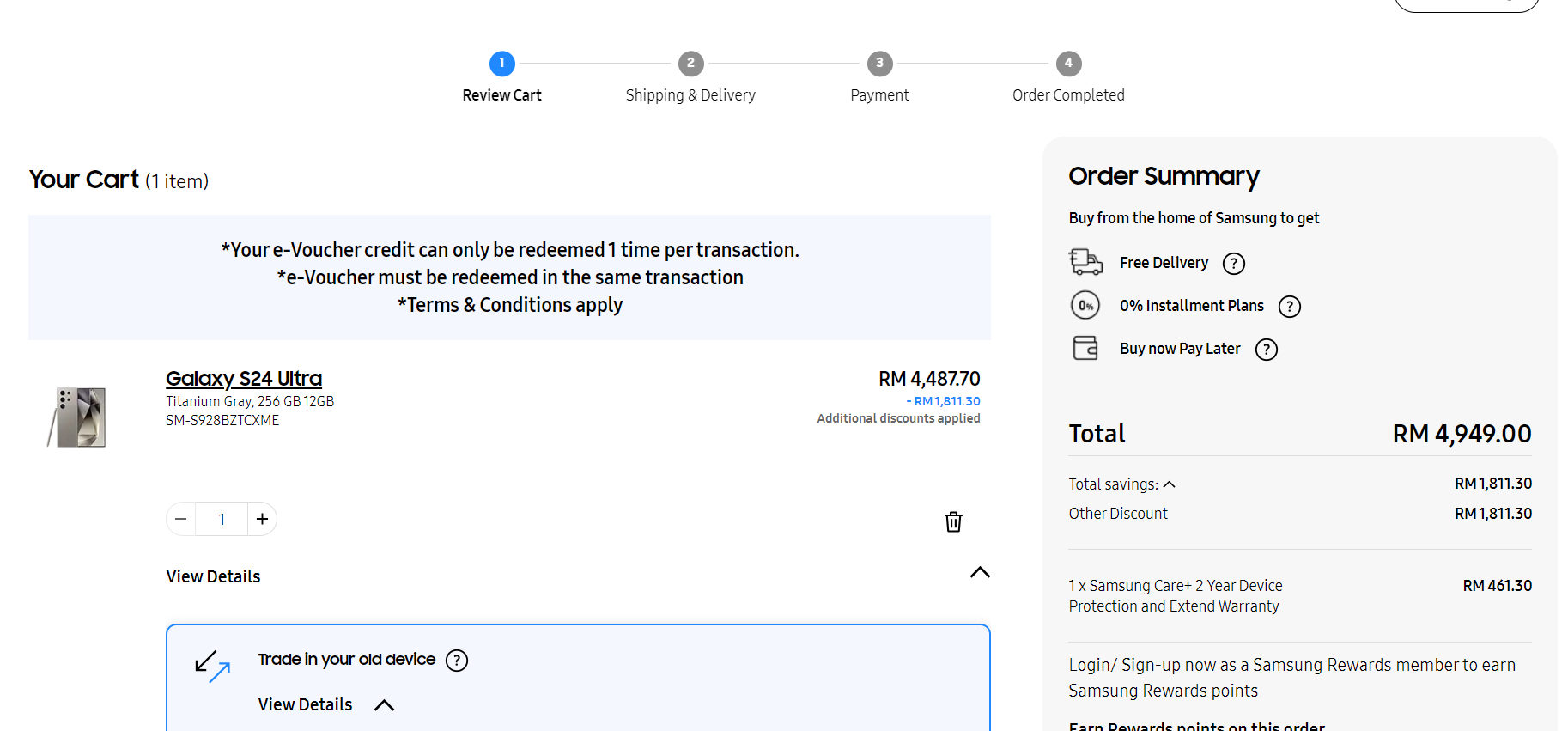
Task: Click Titanium Gray, 256 GB 12GB variant text
Action: [250, 401]
